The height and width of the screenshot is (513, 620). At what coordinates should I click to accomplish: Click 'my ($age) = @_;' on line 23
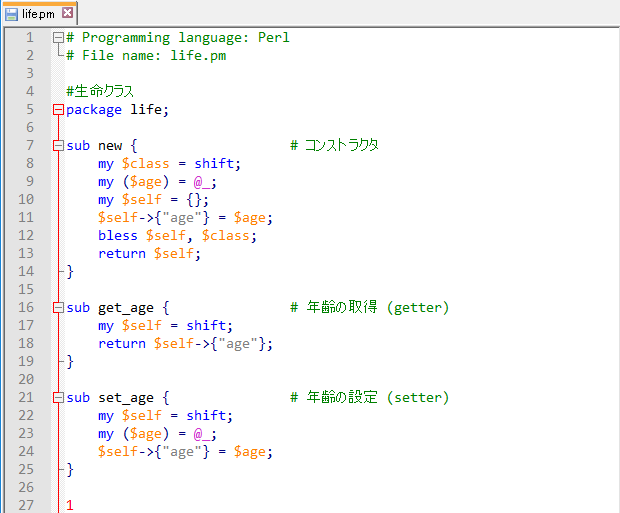[x=157, y=433]
